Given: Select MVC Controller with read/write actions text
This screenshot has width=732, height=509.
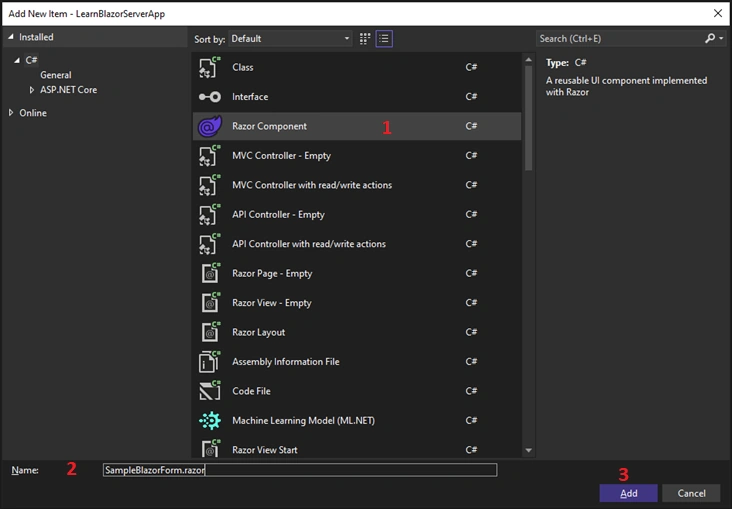Looking at the screenshot, I should (x=312, y=185).
